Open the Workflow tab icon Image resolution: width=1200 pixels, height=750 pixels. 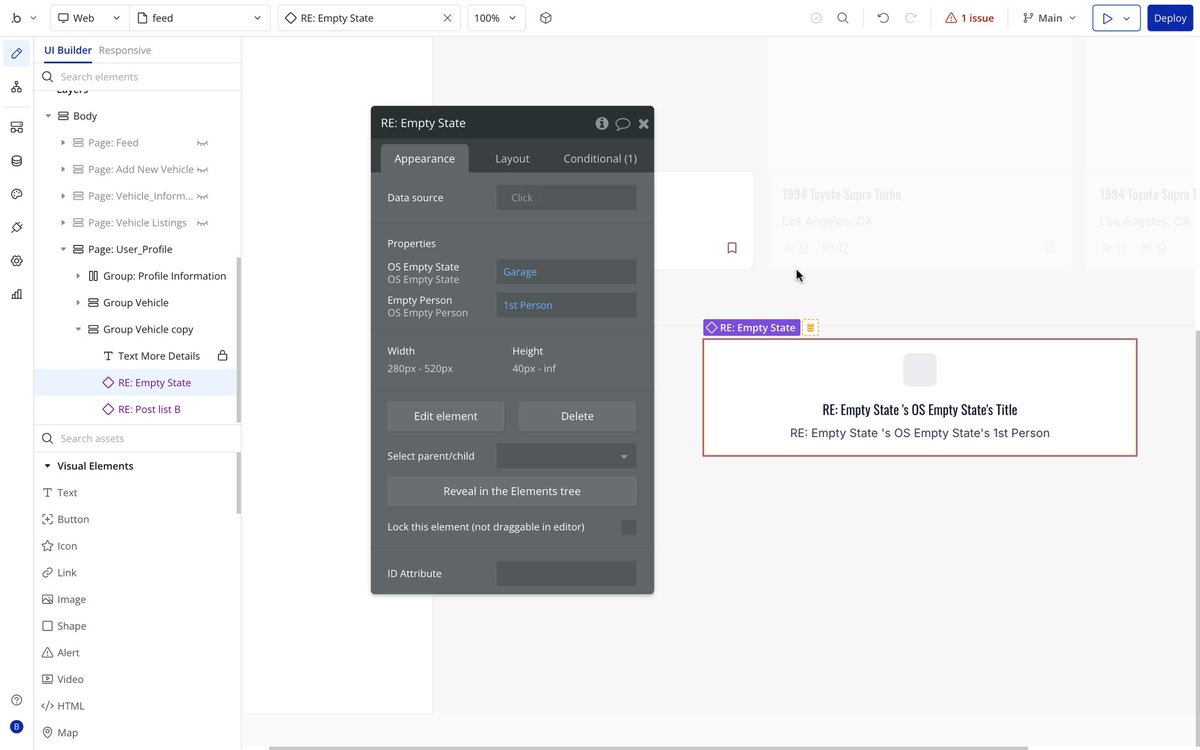tap(17, 87)
